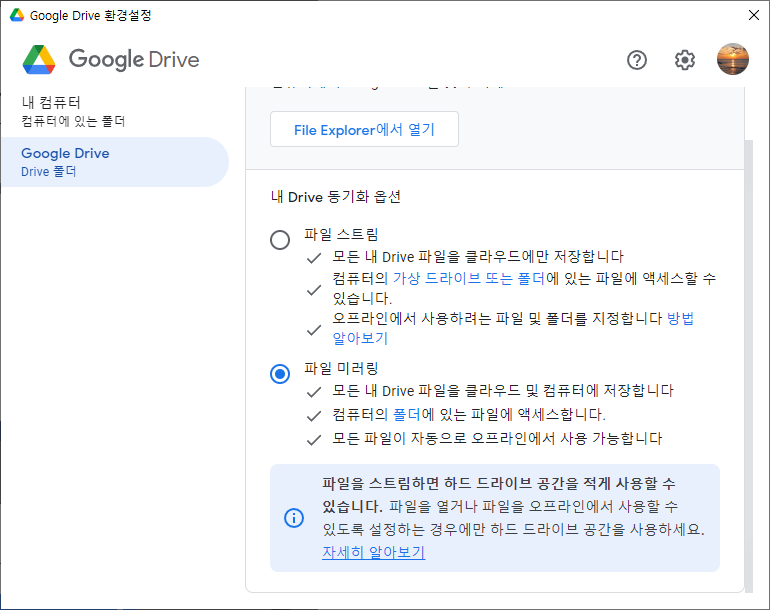Click the account profile picture
The width and height of the screenshot is (770, 610).
(733, 59)
